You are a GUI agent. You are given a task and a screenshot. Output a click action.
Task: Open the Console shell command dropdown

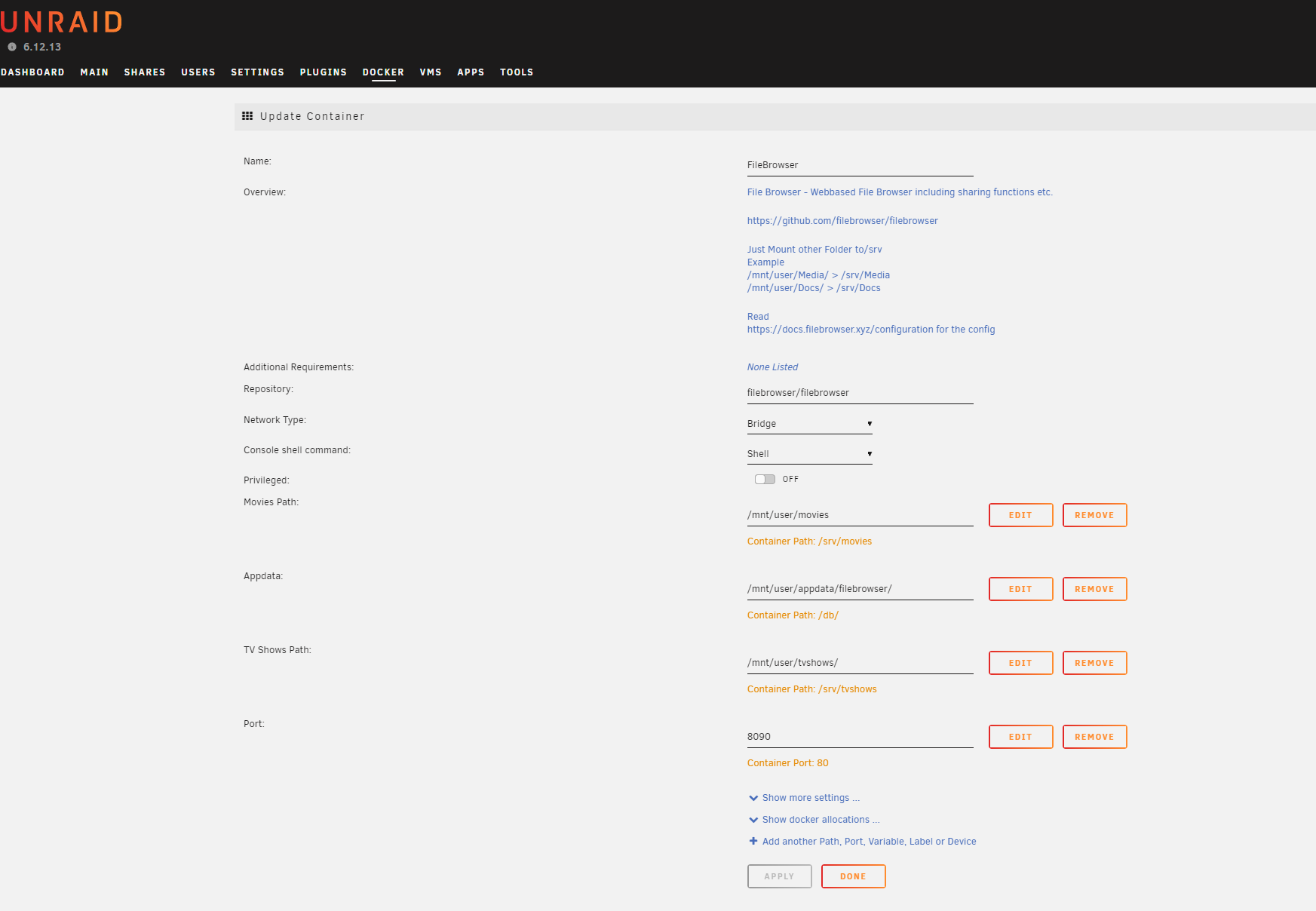click(x=809, y=454)
